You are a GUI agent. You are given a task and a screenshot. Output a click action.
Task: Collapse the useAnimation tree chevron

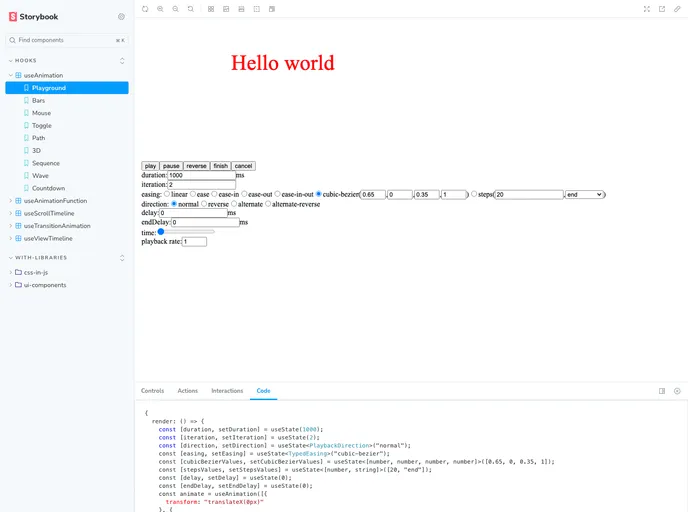(x=11, y=75)
